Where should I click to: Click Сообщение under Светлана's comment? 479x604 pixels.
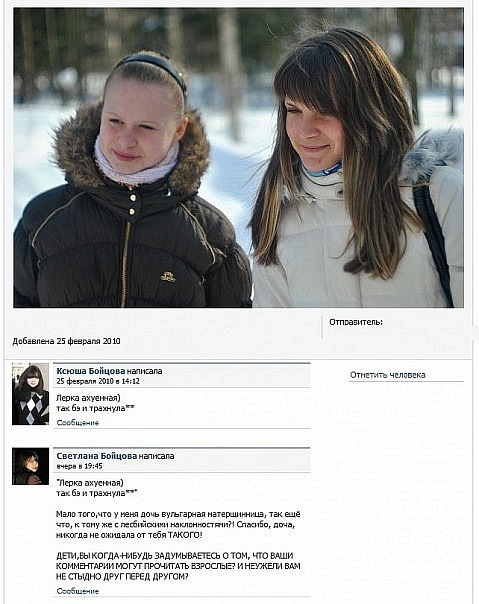(77, 591)
